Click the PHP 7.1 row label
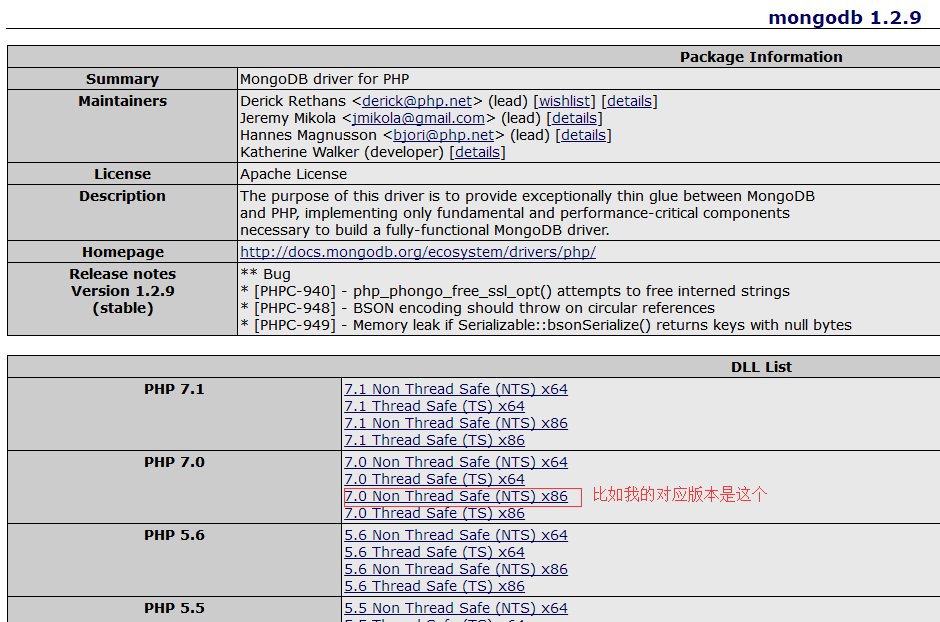The image size is (940, 622). (174, 389)
